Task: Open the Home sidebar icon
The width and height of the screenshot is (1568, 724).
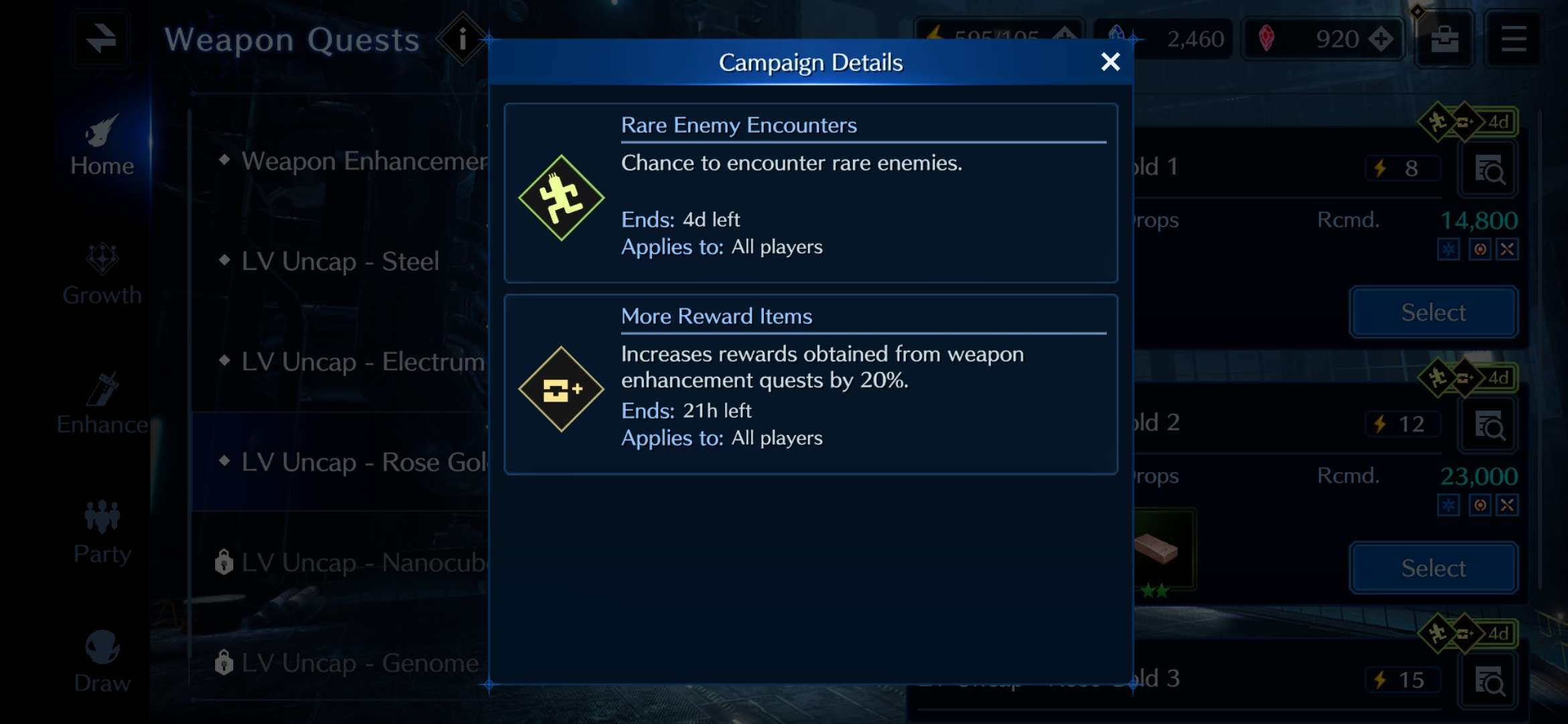Action: point(102,145)
